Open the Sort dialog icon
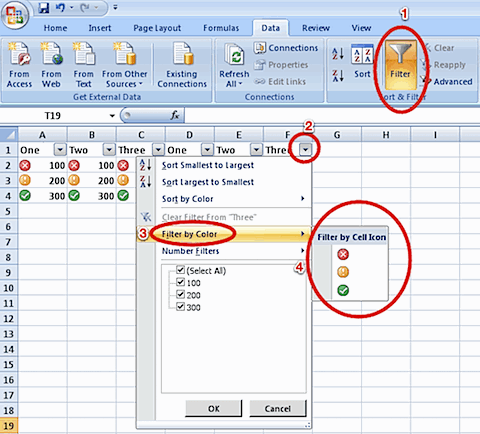The width and height of the screenshot is (480, 434). click(362, 62)
